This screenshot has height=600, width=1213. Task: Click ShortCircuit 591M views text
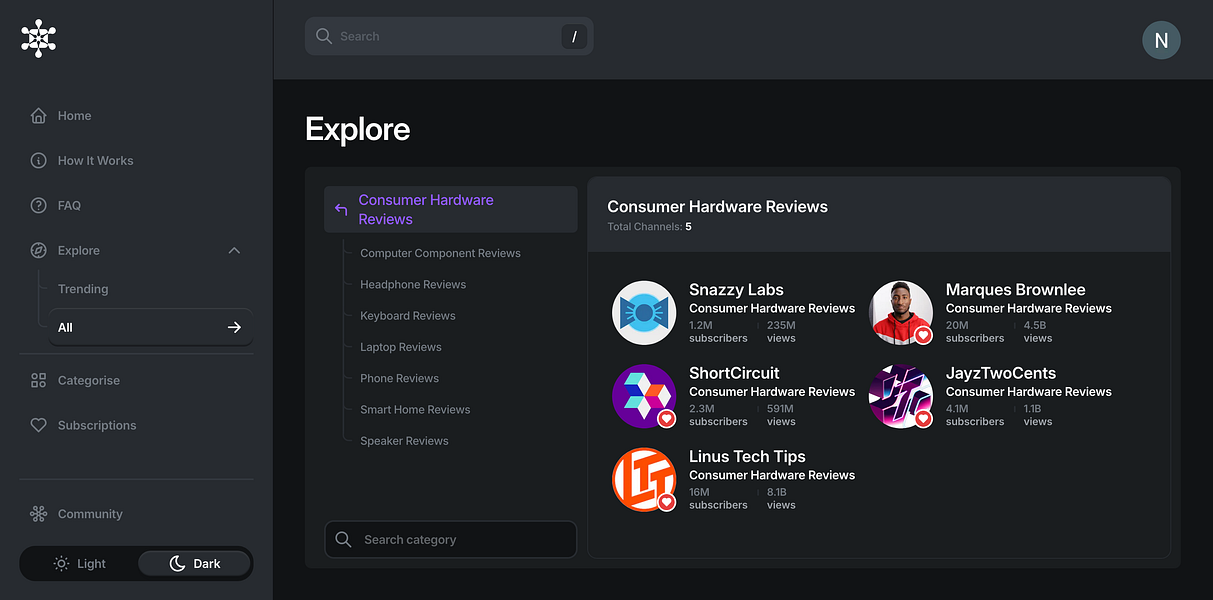point(781,415)
